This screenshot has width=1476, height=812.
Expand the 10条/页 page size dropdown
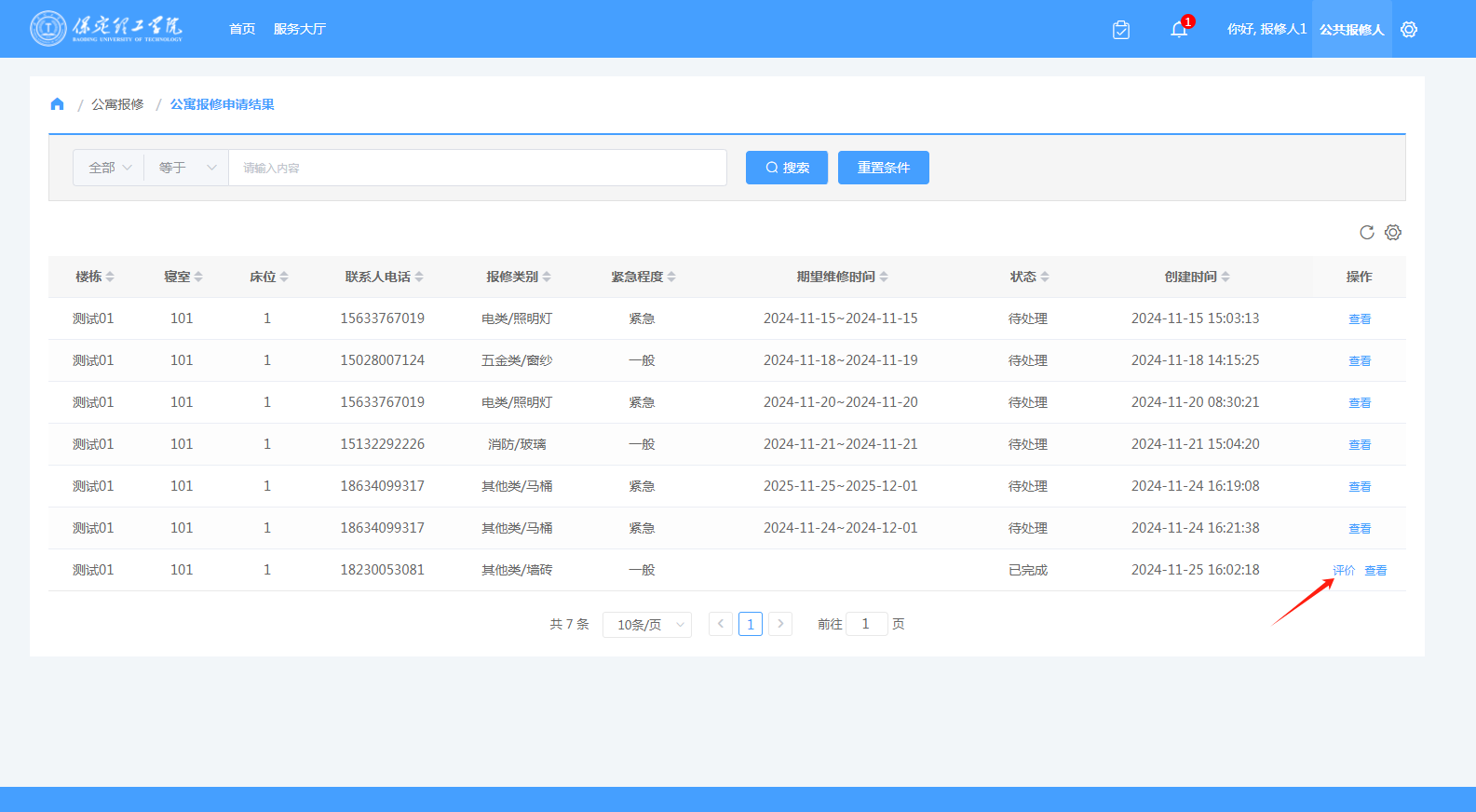point(647,625)
